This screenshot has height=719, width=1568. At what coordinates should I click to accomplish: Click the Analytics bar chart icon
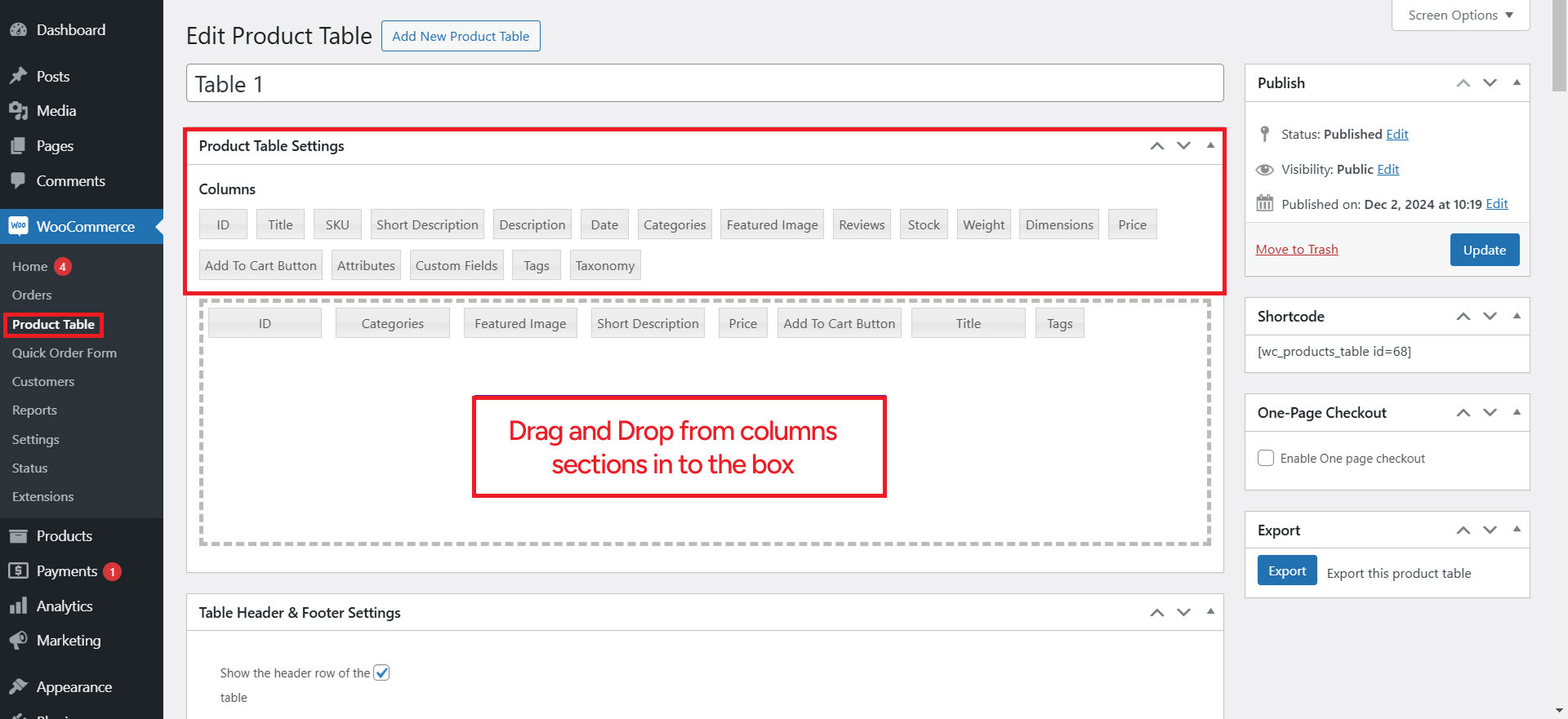click(18, 606)
